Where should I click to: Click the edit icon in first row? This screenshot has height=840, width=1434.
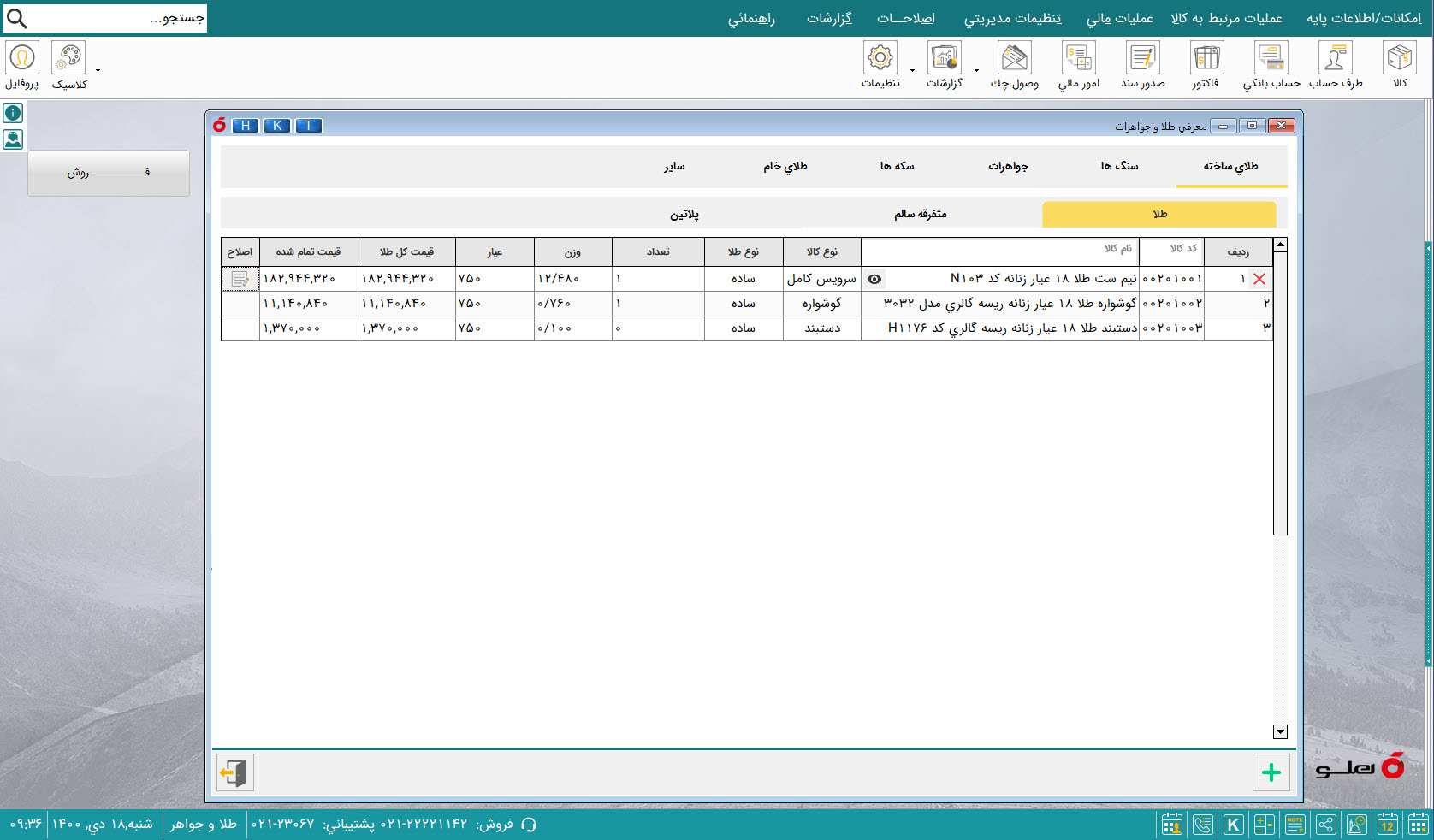pos(240,279)
